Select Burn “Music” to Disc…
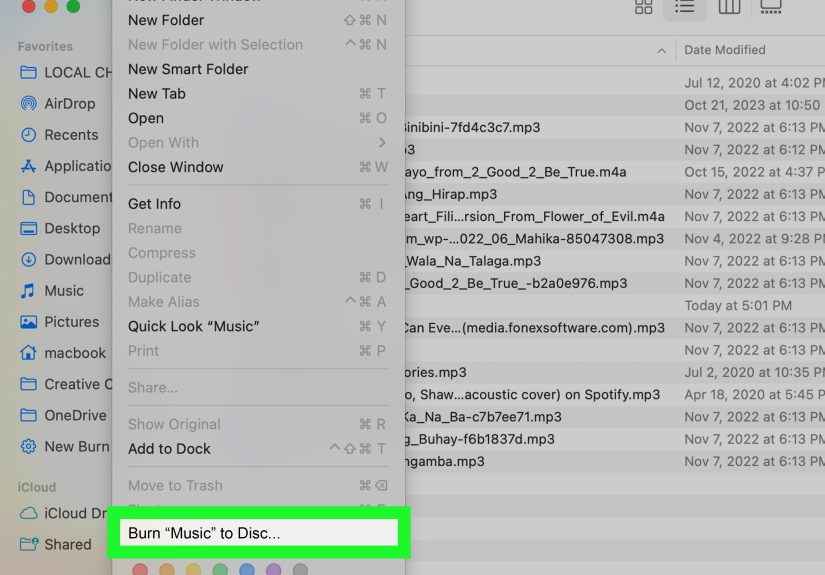This screenshot has width=825, height=575. click(258, 533)
